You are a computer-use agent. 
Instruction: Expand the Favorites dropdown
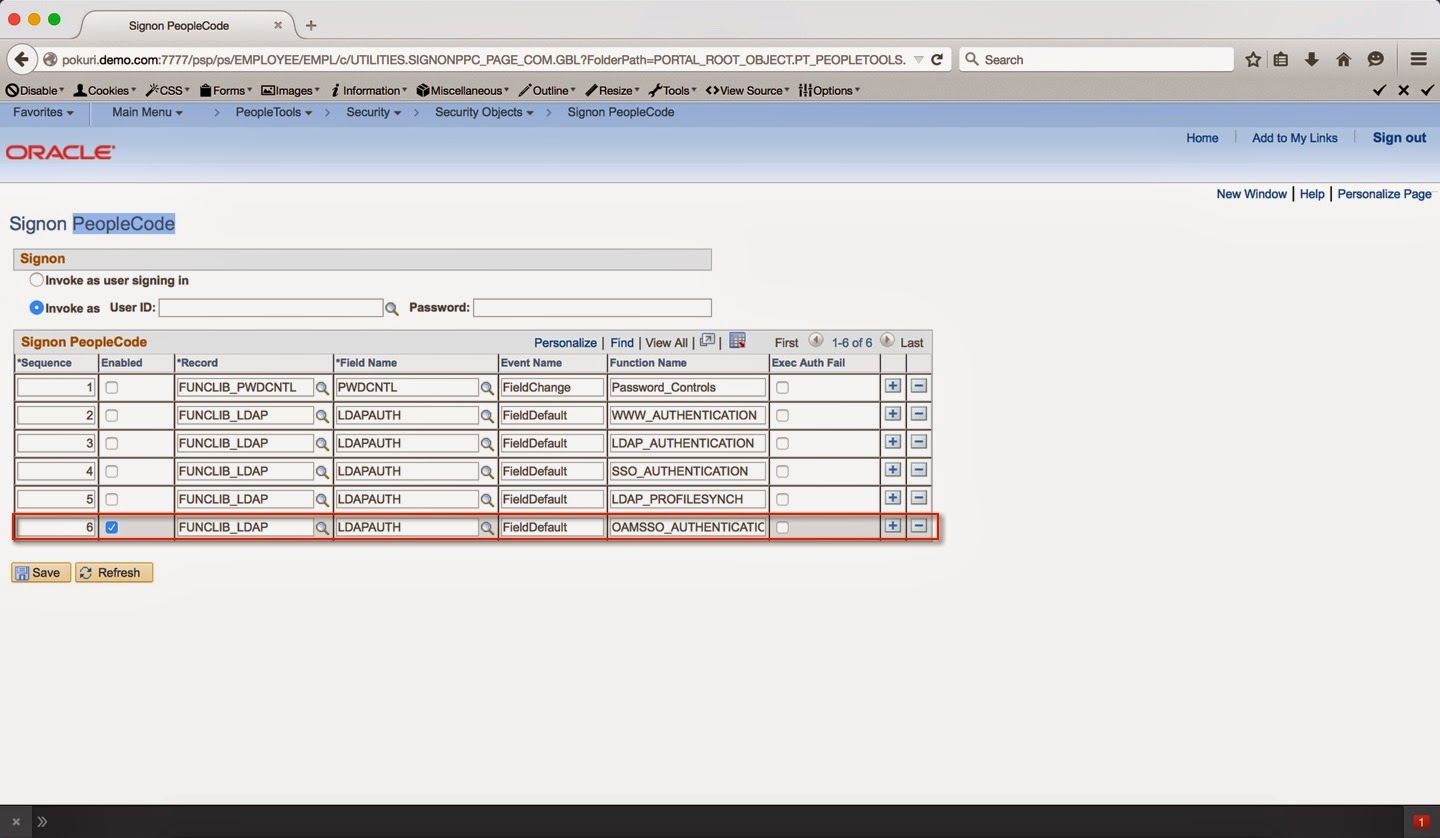pyautogui.click(x=40, y=112)
